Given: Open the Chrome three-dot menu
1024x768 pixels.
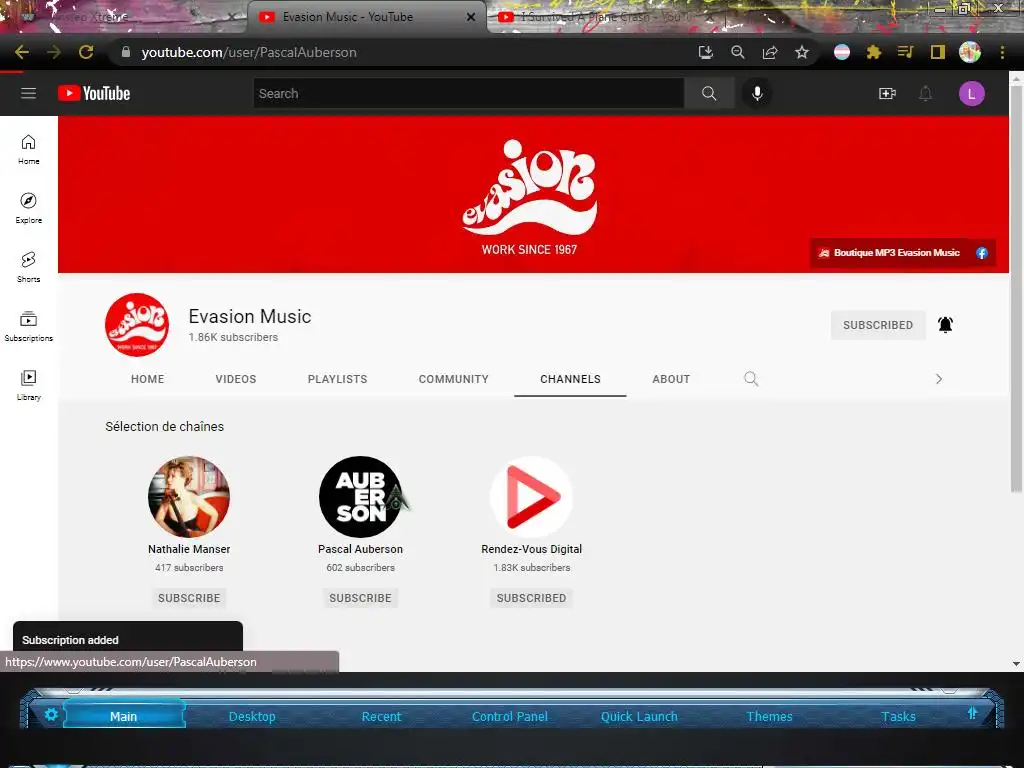Looking at the screenshot, I should [x=1002, y=52].
